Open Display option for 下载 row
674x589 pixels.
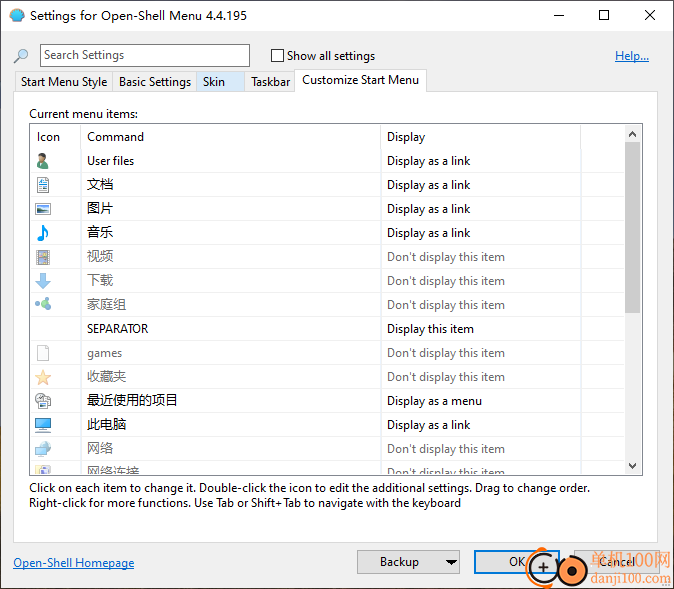[446, 281]
